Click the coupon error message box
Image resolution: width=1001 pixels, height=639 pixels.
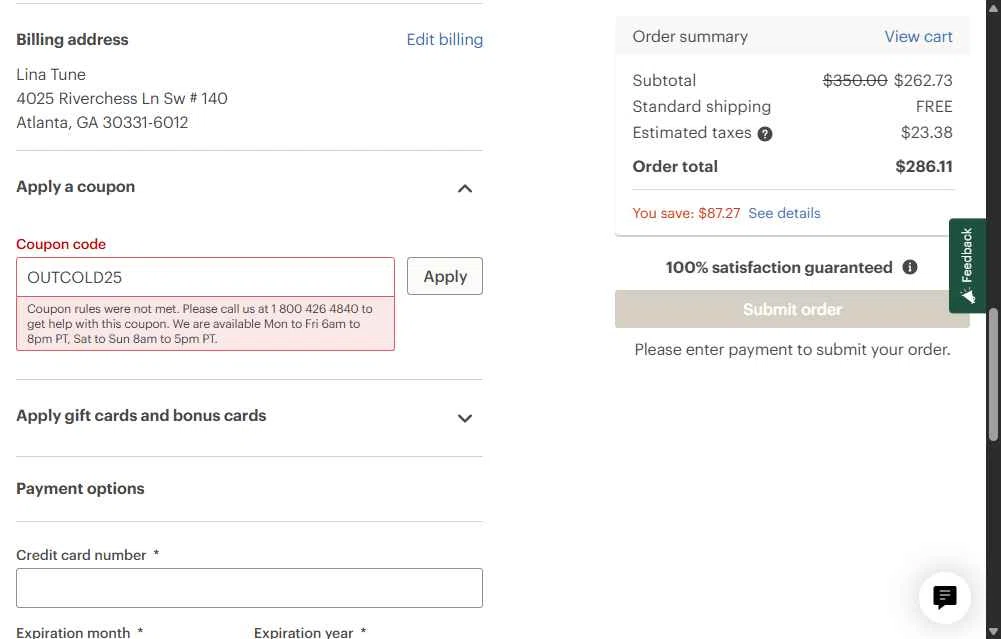pyautogui.click(x=205, y=324)
